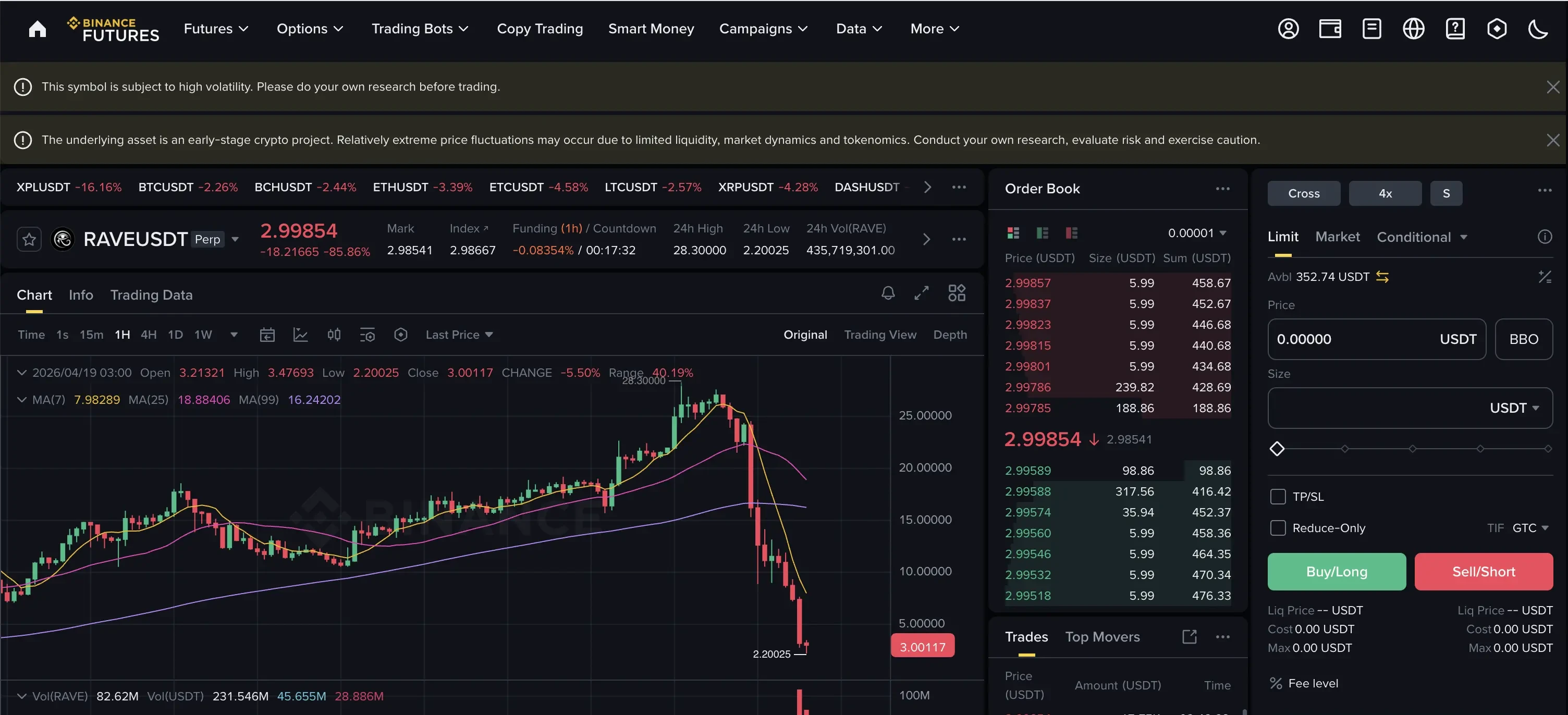1568x715 pixels.
Task: Show asks-only order book view
Action: click(x=1071, y=233)
